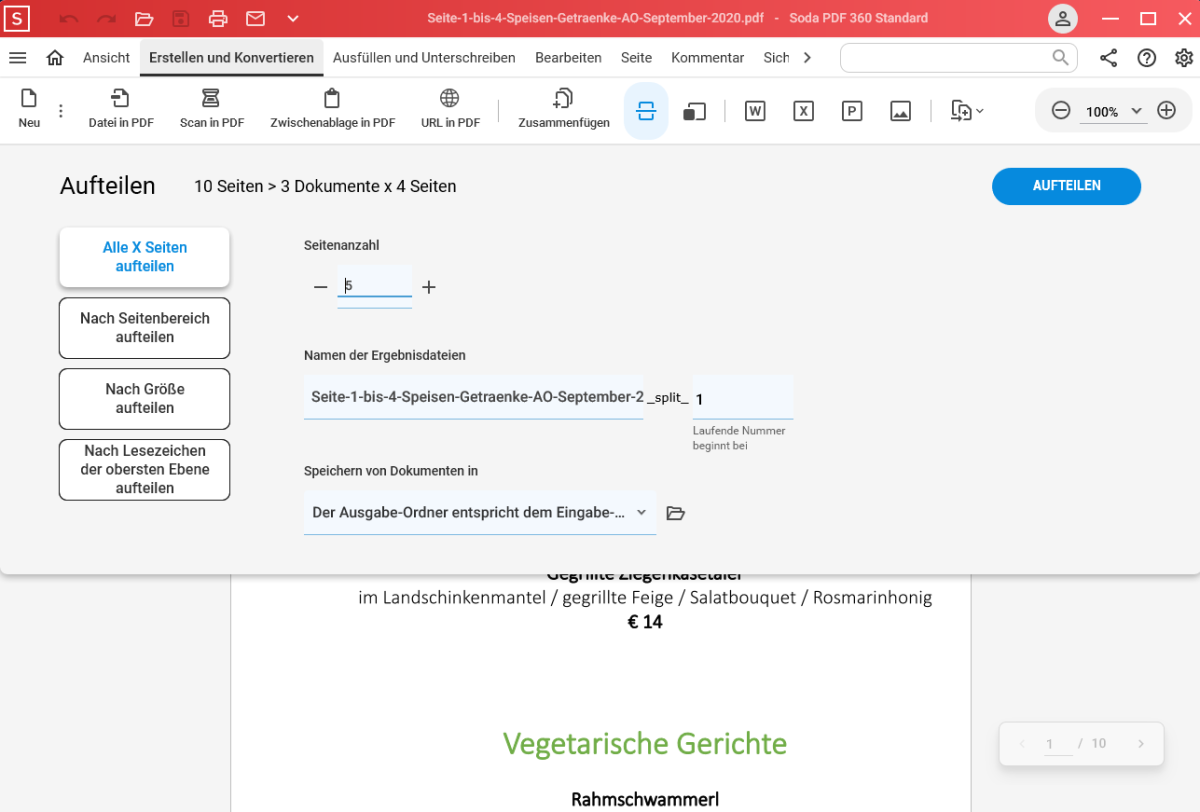This screenshot has width=1200, height=812.
Task: Open the Scan in PDF tool
Action: pyautogui.click(x=211, y=99)
